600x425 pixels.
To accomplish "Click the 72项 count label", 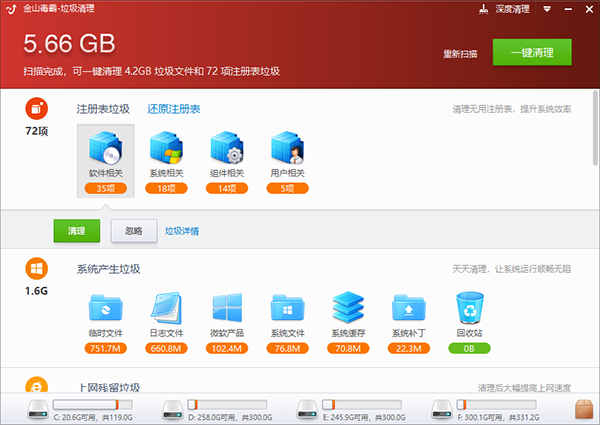I will (36, 131).
